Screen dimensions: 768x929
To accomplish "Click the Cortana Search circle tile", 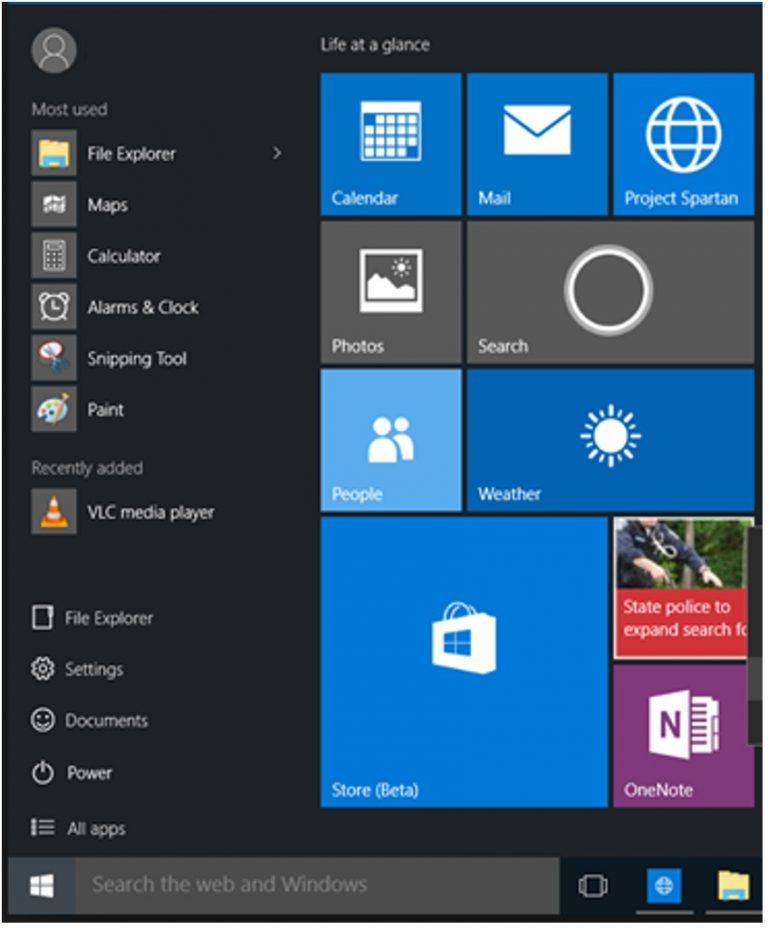I will point(610,292).
